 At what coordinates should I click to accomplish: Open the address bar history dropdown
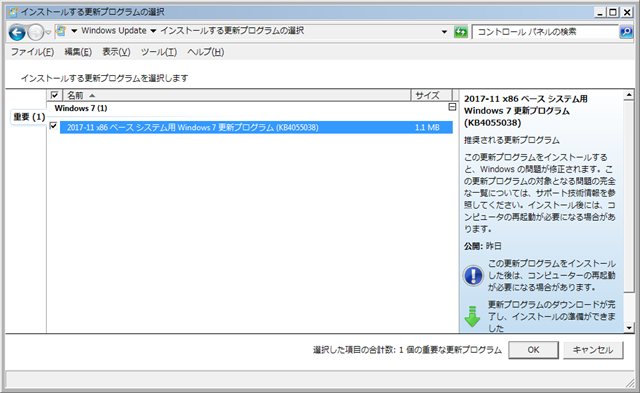pyautogui.click(x=444, y=32)
